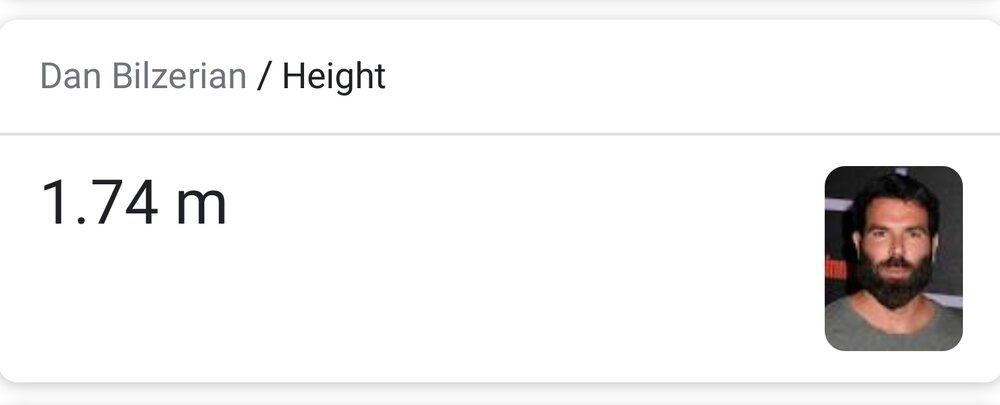Click the divider line under the breadcrumb
1000x405 pixels.
click(x=500, y=133)
